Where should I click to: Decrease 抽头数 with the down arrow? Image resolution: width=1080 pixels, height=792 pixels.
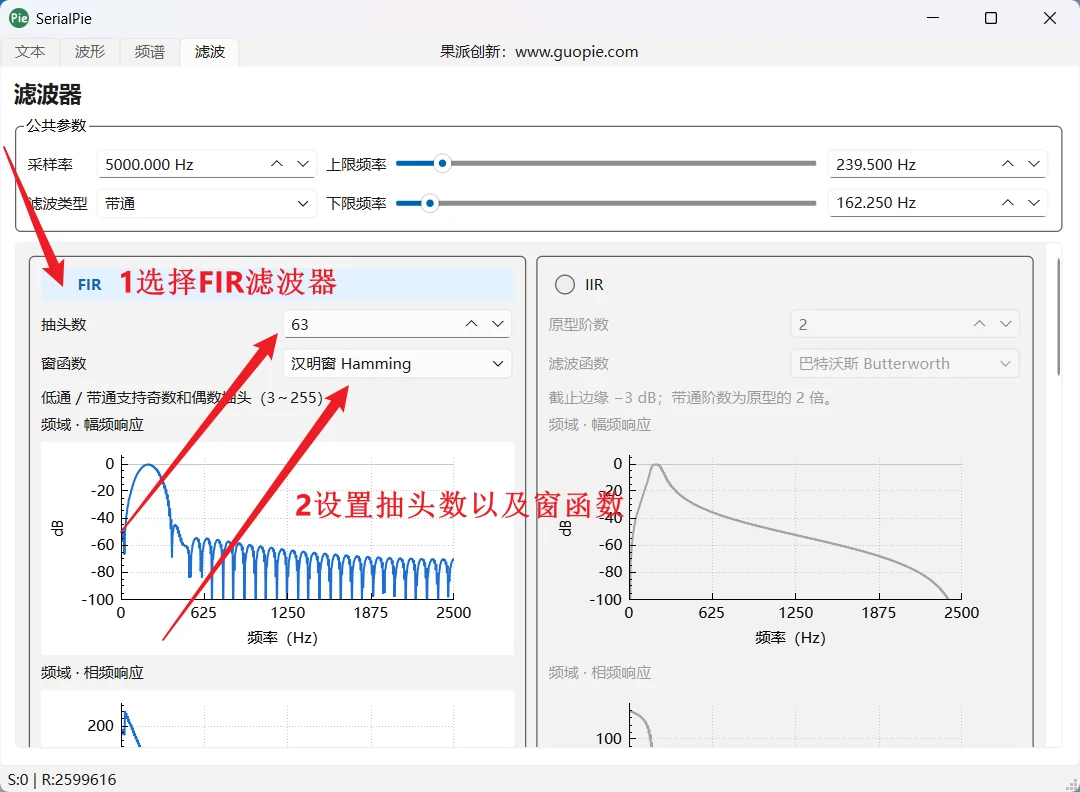coord(498,324)
